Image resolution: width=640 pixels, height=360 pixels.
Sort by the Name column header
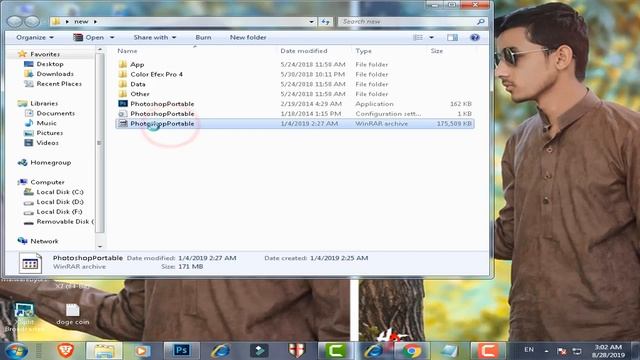(x=127, y=51)
